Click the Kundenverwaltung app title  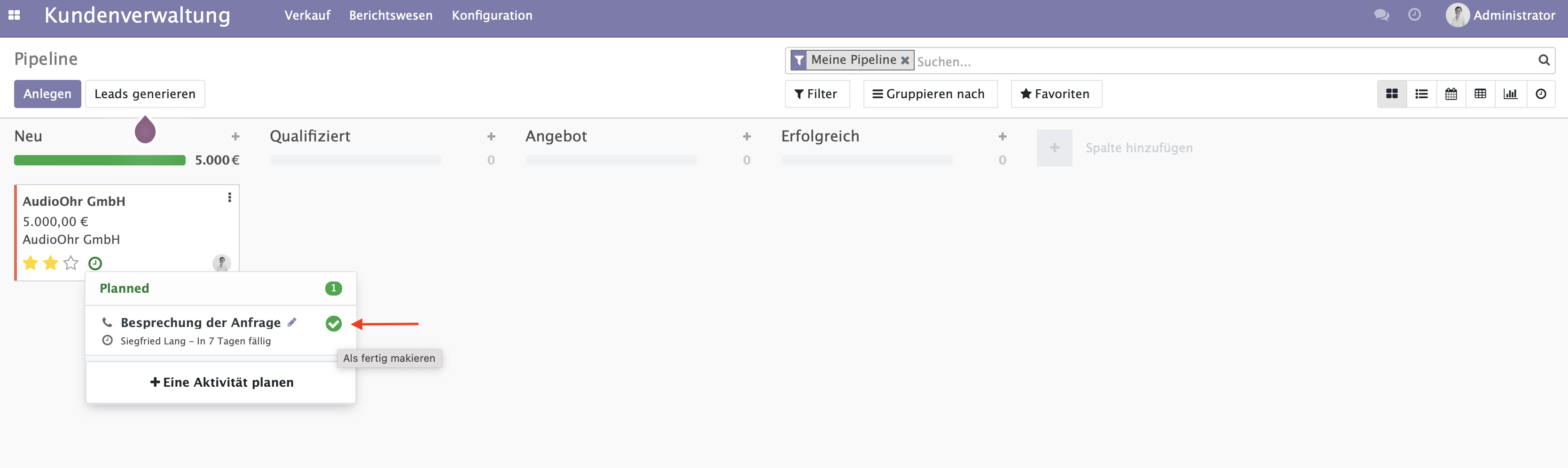pos(138,15)
